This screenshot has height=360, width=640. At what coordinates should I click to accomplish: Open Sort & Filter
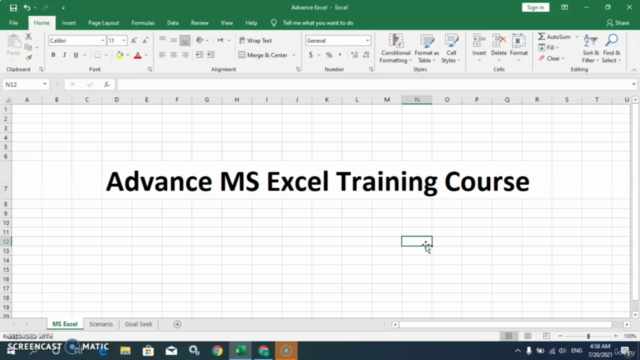(591, 49)
